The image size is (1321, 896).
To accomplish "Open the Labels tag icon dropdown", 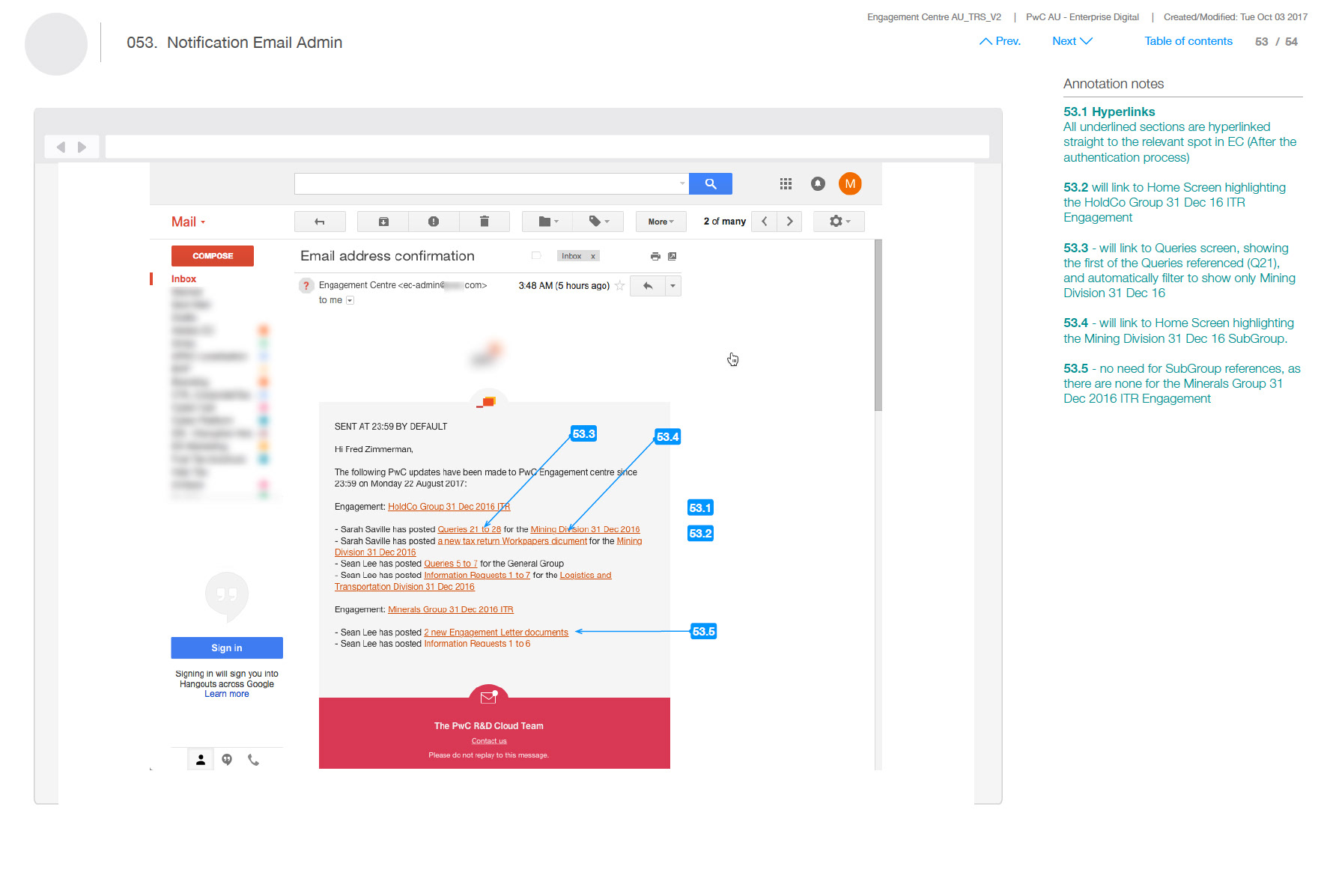I will coord(598,222).
